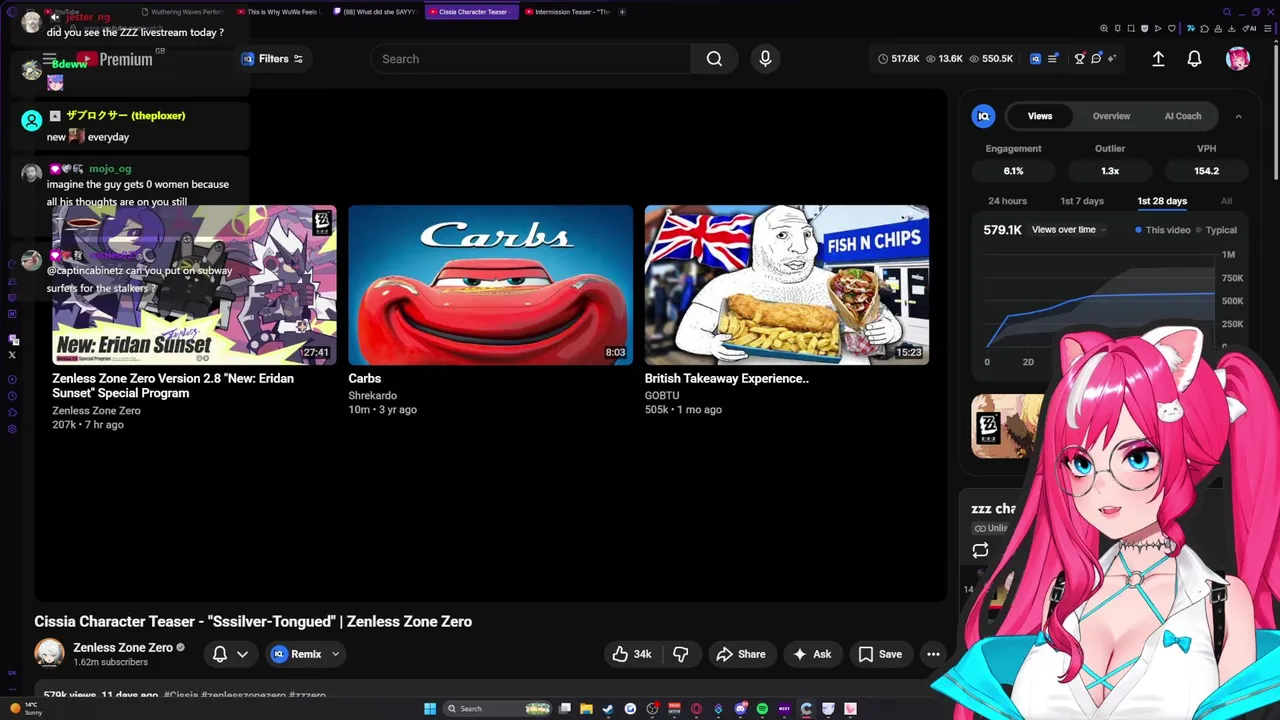Click the vidIQ icon beside header stats
Image resolution: width=1280 pixels, height=720 pixels.
pos(1035,59)
